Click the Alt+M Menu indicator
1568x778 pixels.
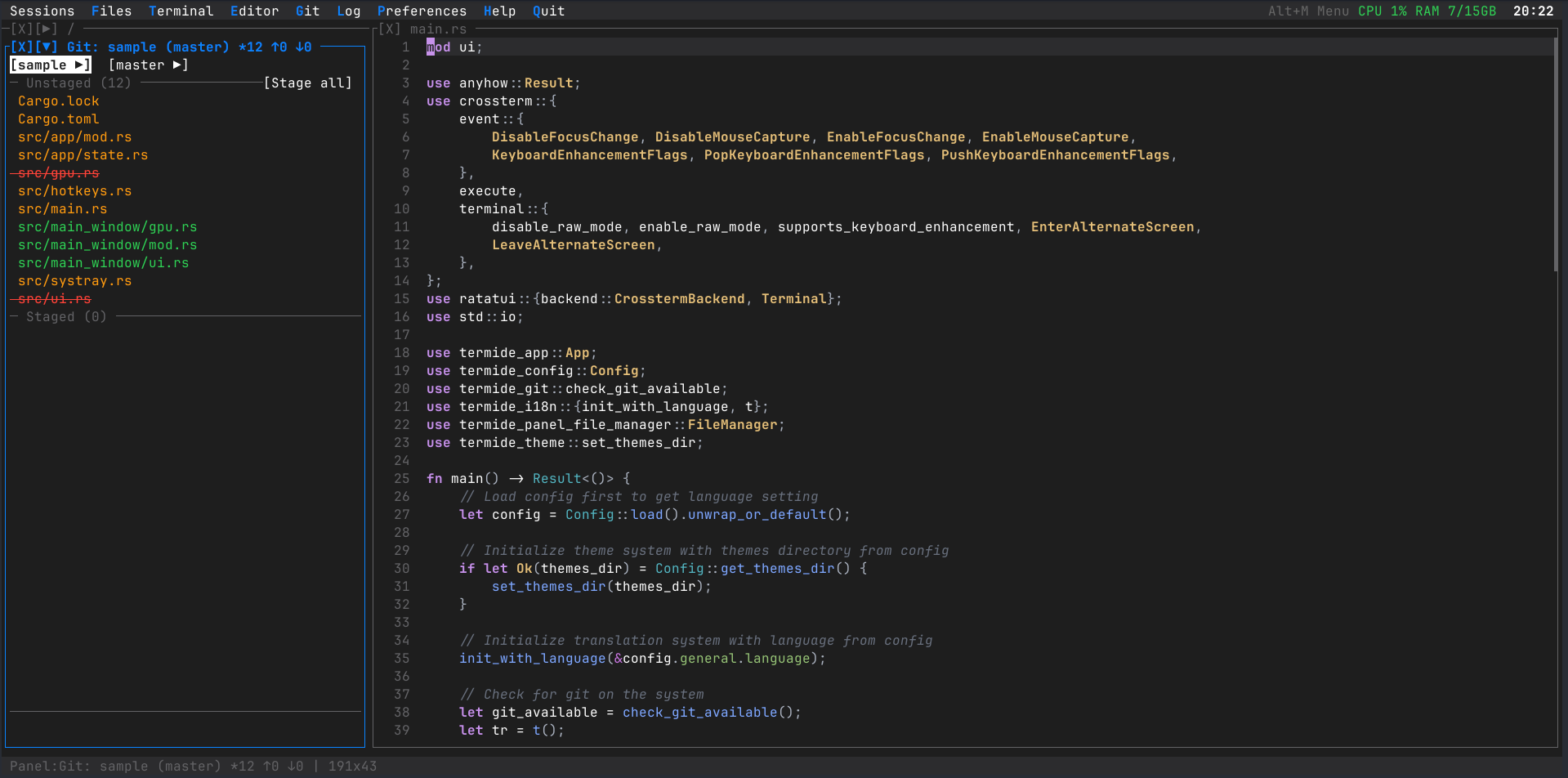1308,11
